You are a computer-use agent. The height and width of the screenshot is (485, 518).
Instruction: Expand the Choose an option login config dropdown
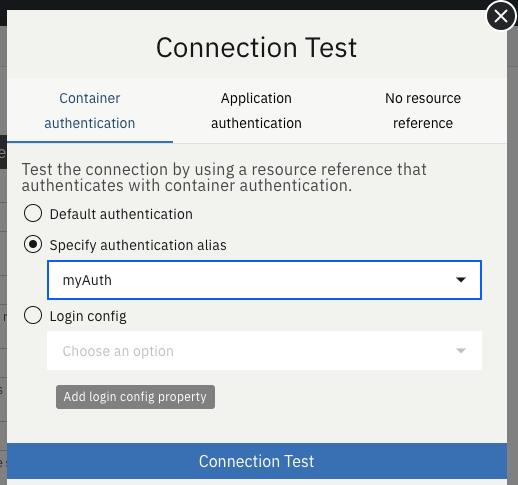[x=264, y=351]
